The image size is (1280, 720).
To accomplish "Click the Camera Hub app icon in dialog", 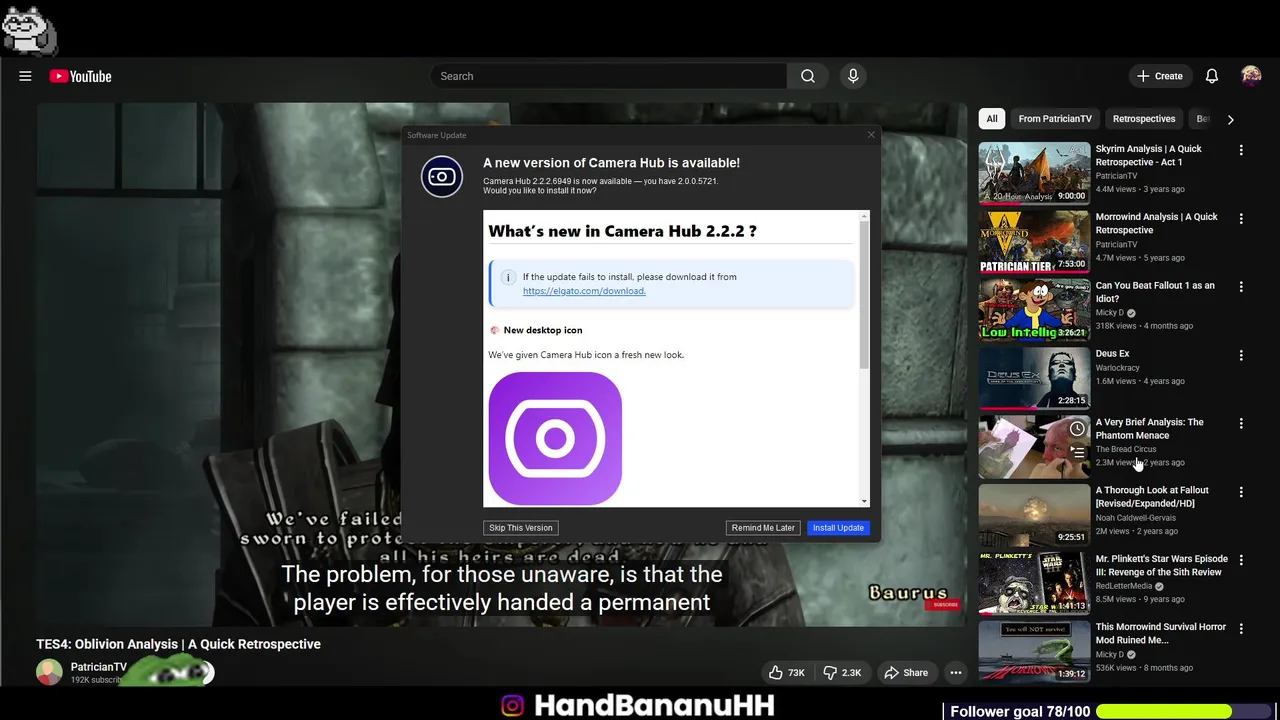I will 442,177.
